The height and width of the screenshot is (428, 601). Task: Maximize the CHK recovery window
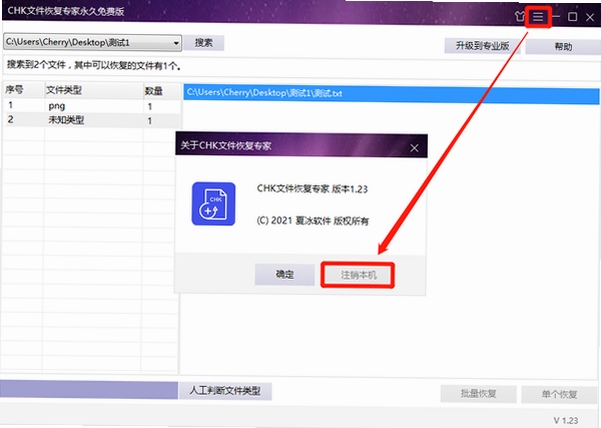pos(572,17)
